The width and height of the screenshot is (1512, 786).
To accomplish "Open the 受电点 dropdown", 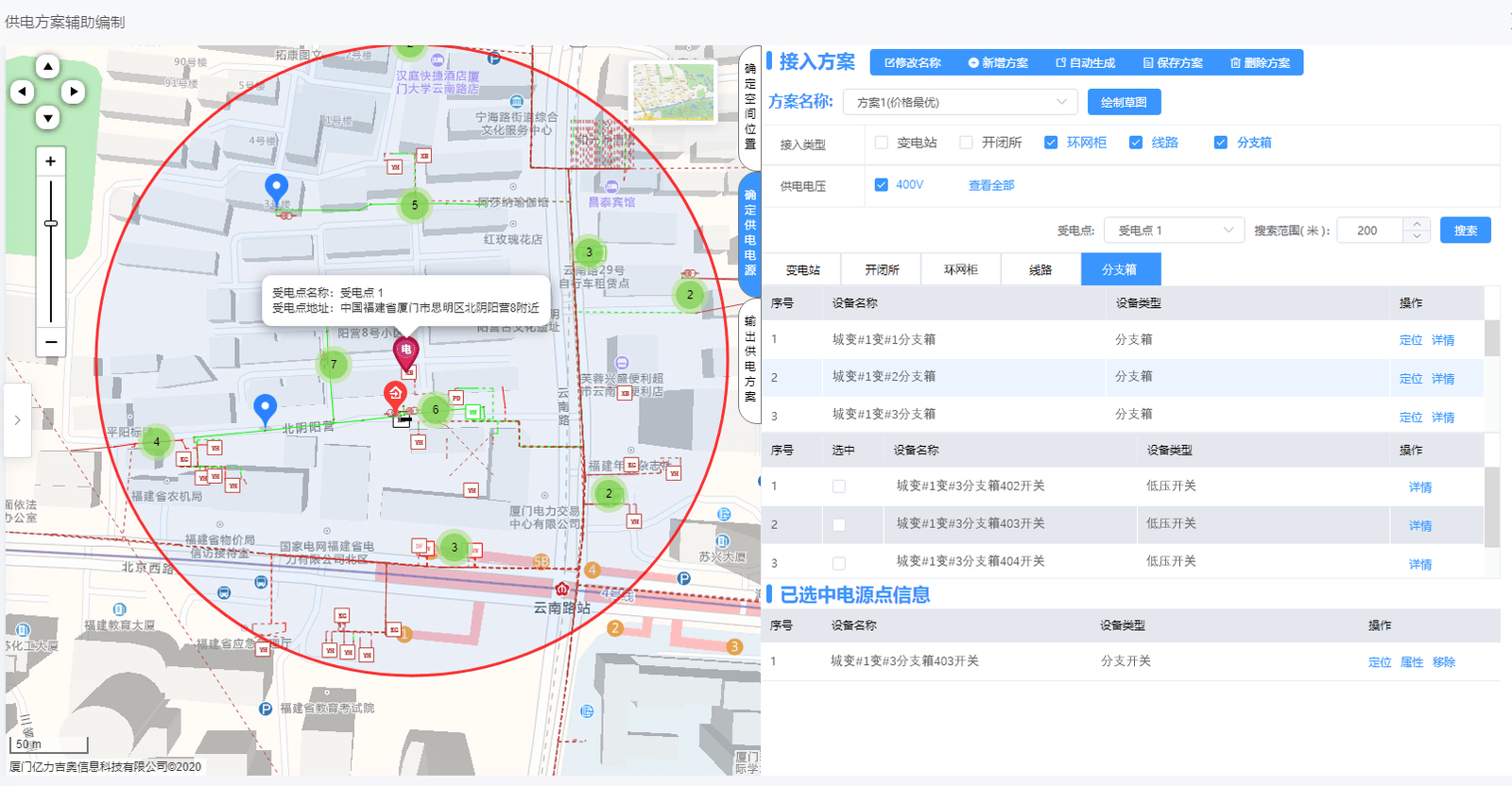I will [x=1174, y=231].
